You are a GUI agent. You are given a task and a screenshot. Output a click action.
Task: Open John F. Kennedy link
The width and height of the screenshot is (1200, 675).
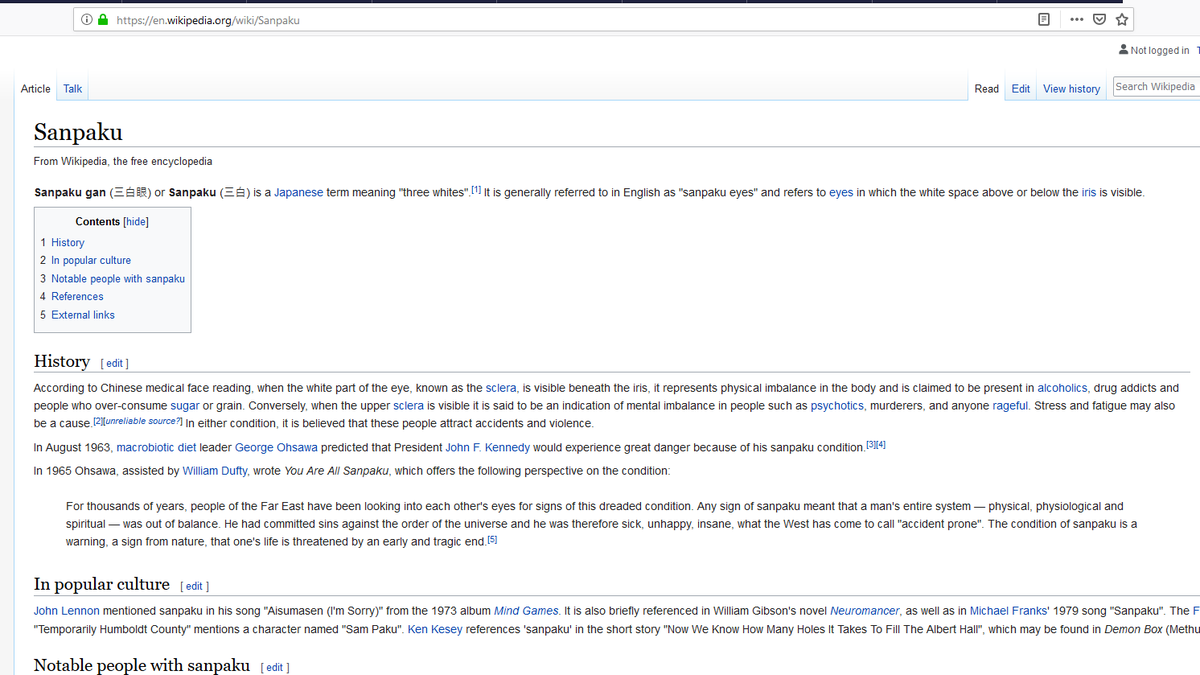pyautogui.click(x=488, y=448)
